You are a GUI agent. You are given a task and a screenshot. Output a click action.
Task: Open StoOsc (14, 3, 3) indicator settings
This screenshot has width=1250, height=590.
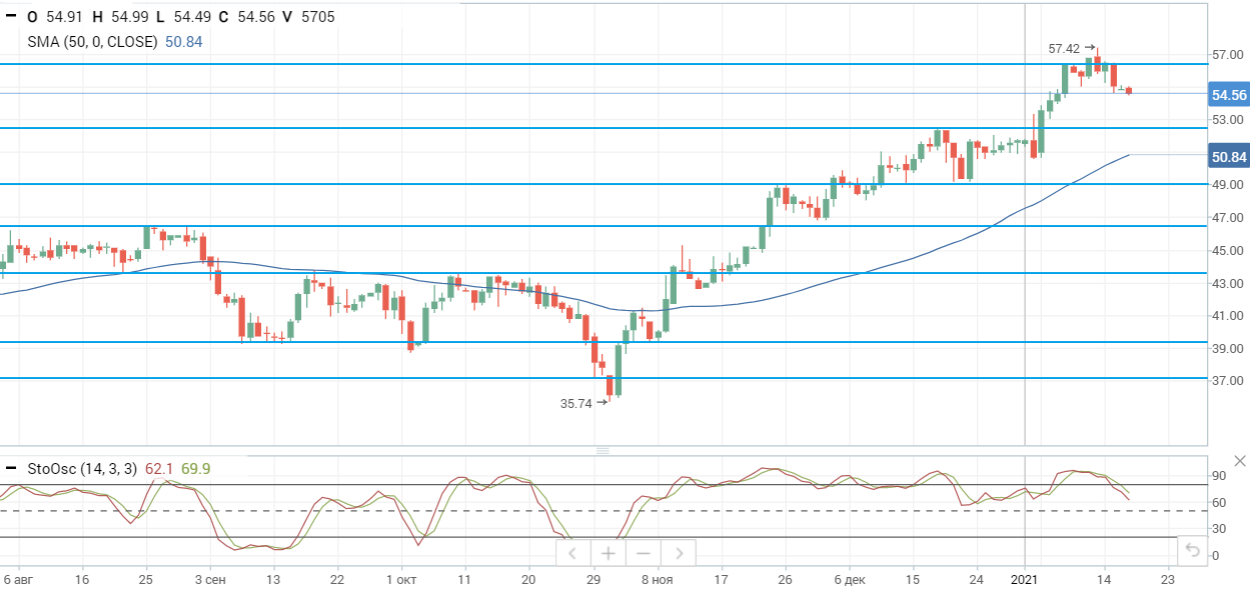point(82,468)
